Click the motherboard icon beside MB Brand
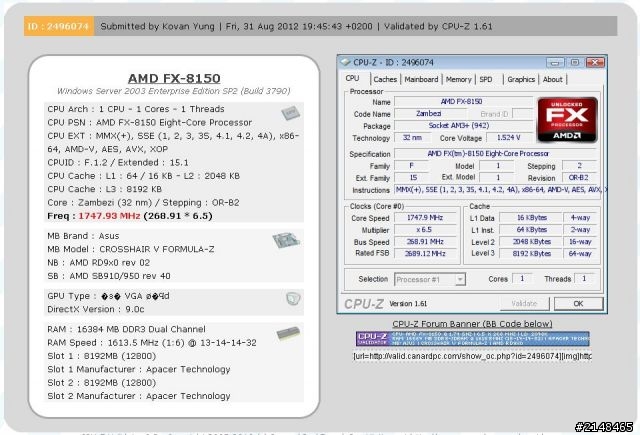640x435 pixels. [286, 240]
